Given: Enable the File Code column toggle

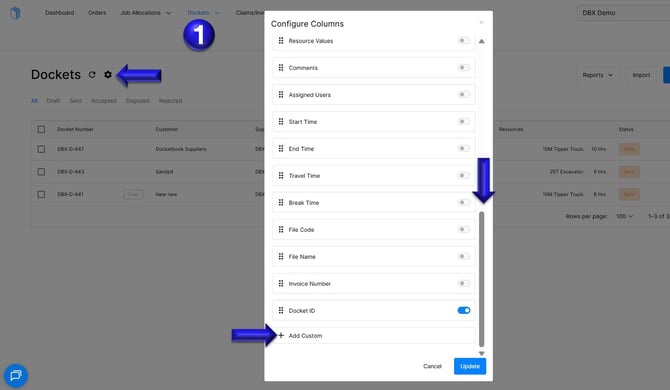Looking at the screenshot, I should 464,229.
